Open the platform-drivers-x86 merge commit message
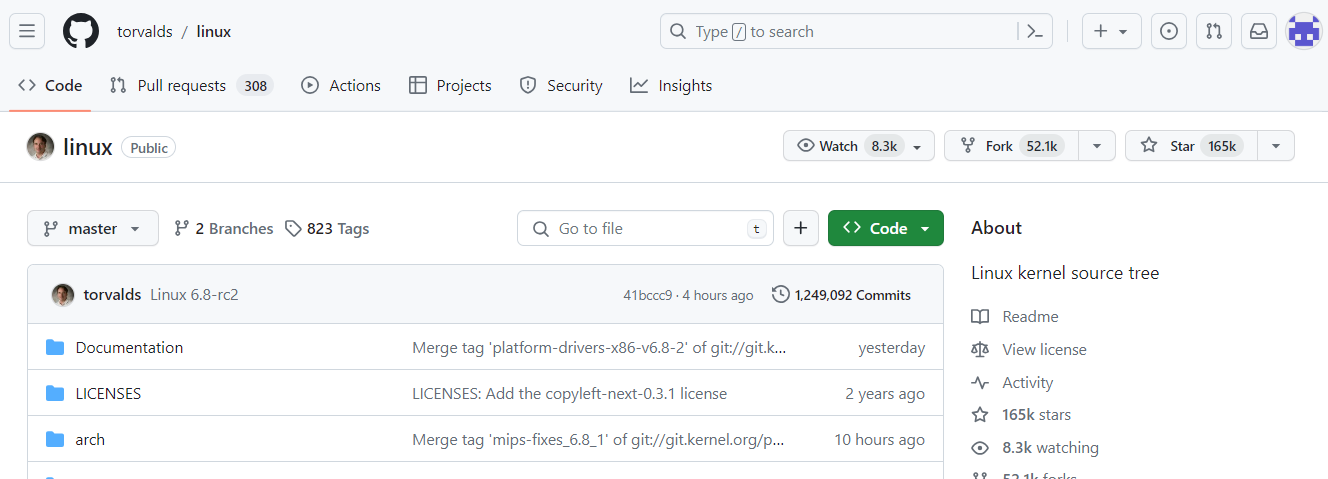This screenshot has height=479, width=1328. tap(599, 348)
